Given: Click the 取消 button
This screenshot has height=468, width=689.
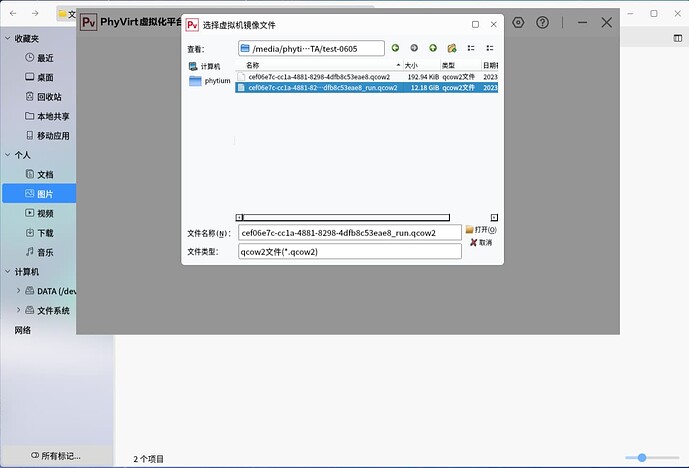Looking at the screenshot, I should click(x=480, y=243).
